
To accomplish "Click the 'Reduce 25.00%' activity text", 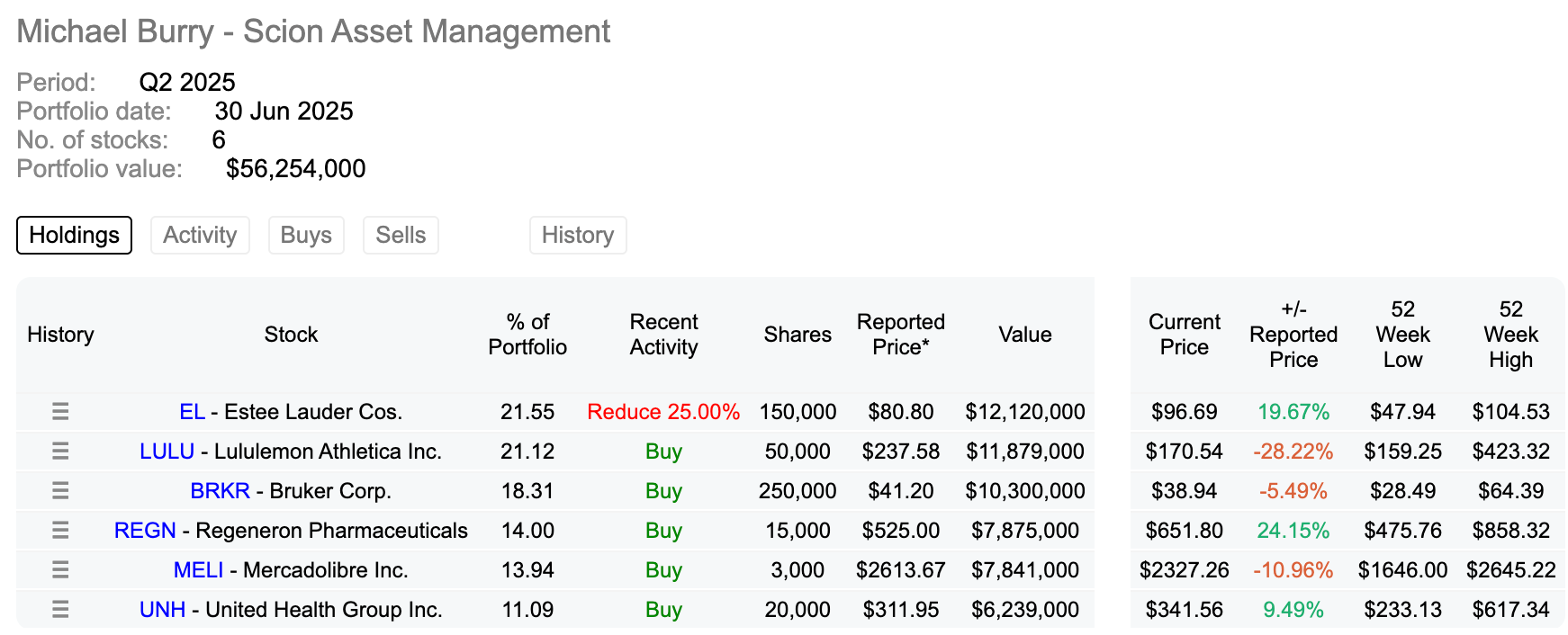I will point(663,412).
